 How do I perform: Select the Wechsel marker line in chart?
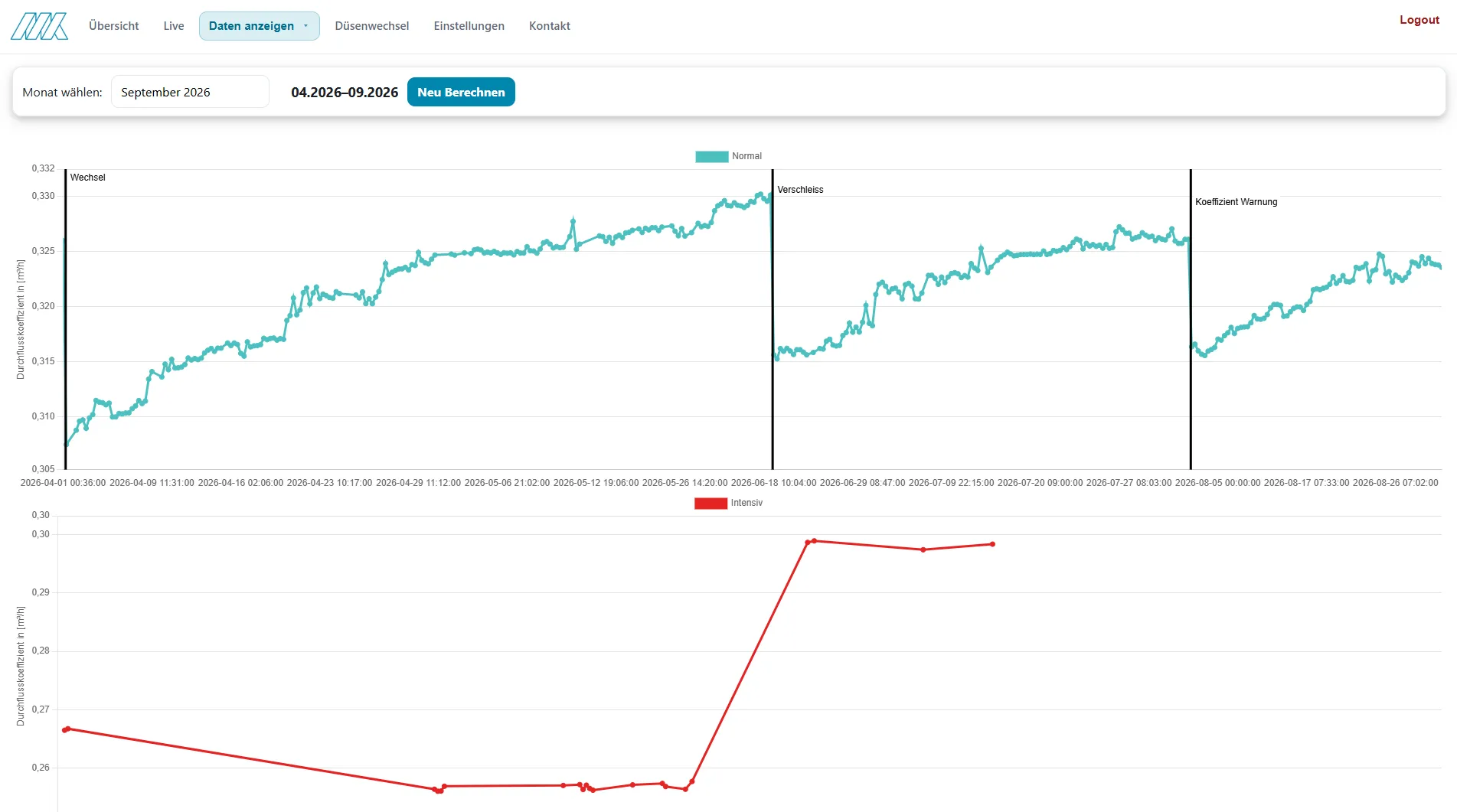pyautogui.click(x=66, y=319)
